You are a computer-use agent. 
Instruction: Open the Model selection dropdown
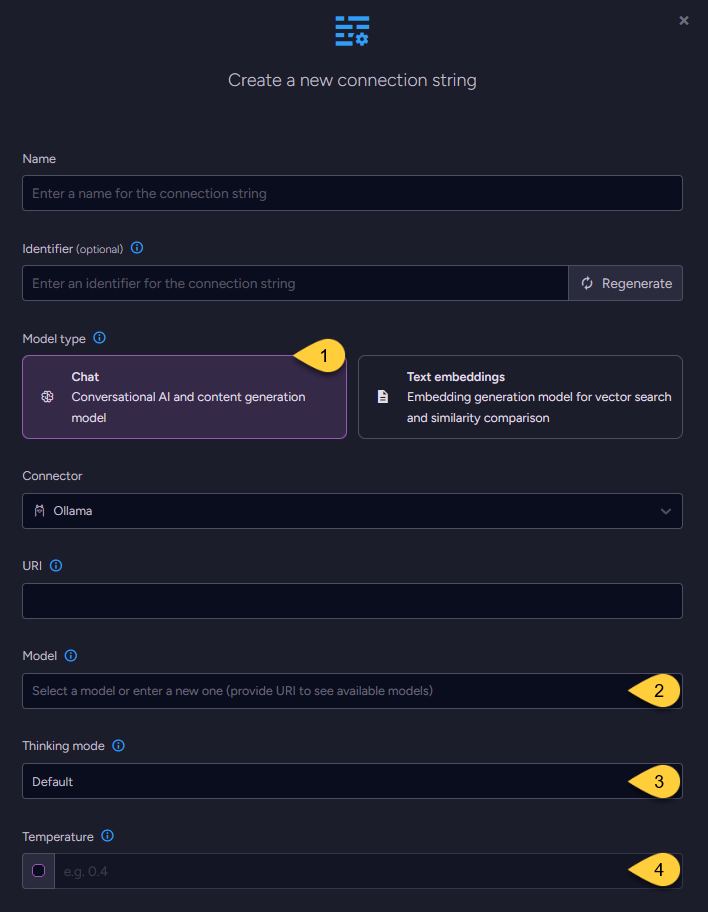coord(352,690)
